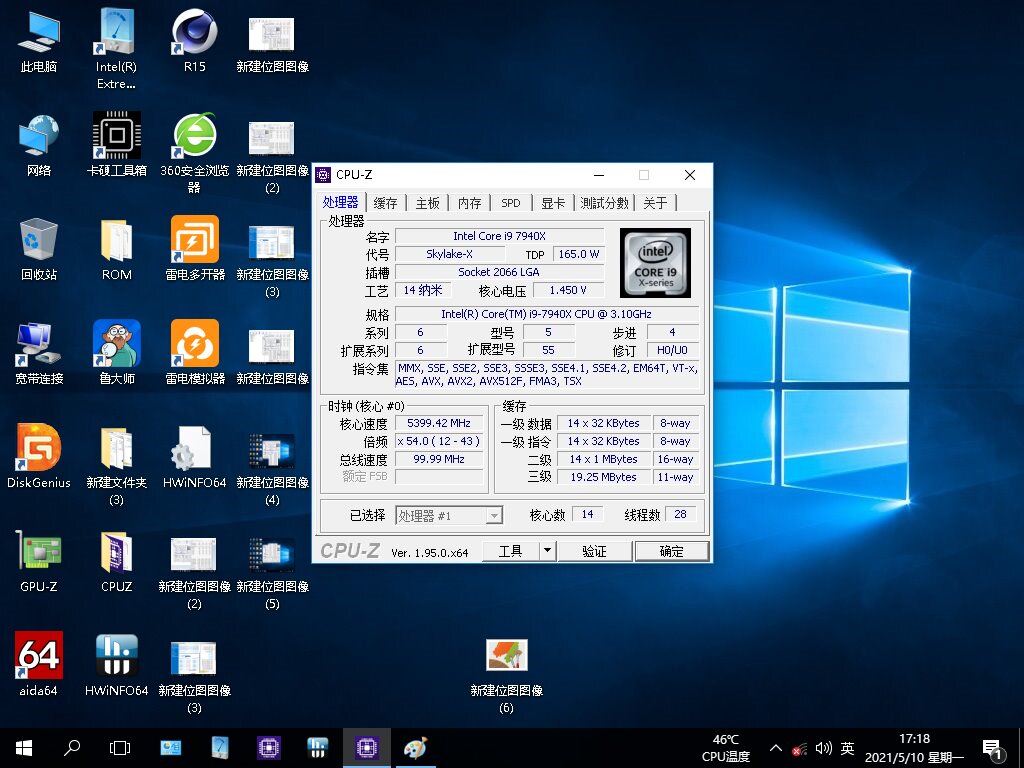Open the 卡硬工具箱 desktop shortcut
The image size is (1024, 768).
point(116,145)
